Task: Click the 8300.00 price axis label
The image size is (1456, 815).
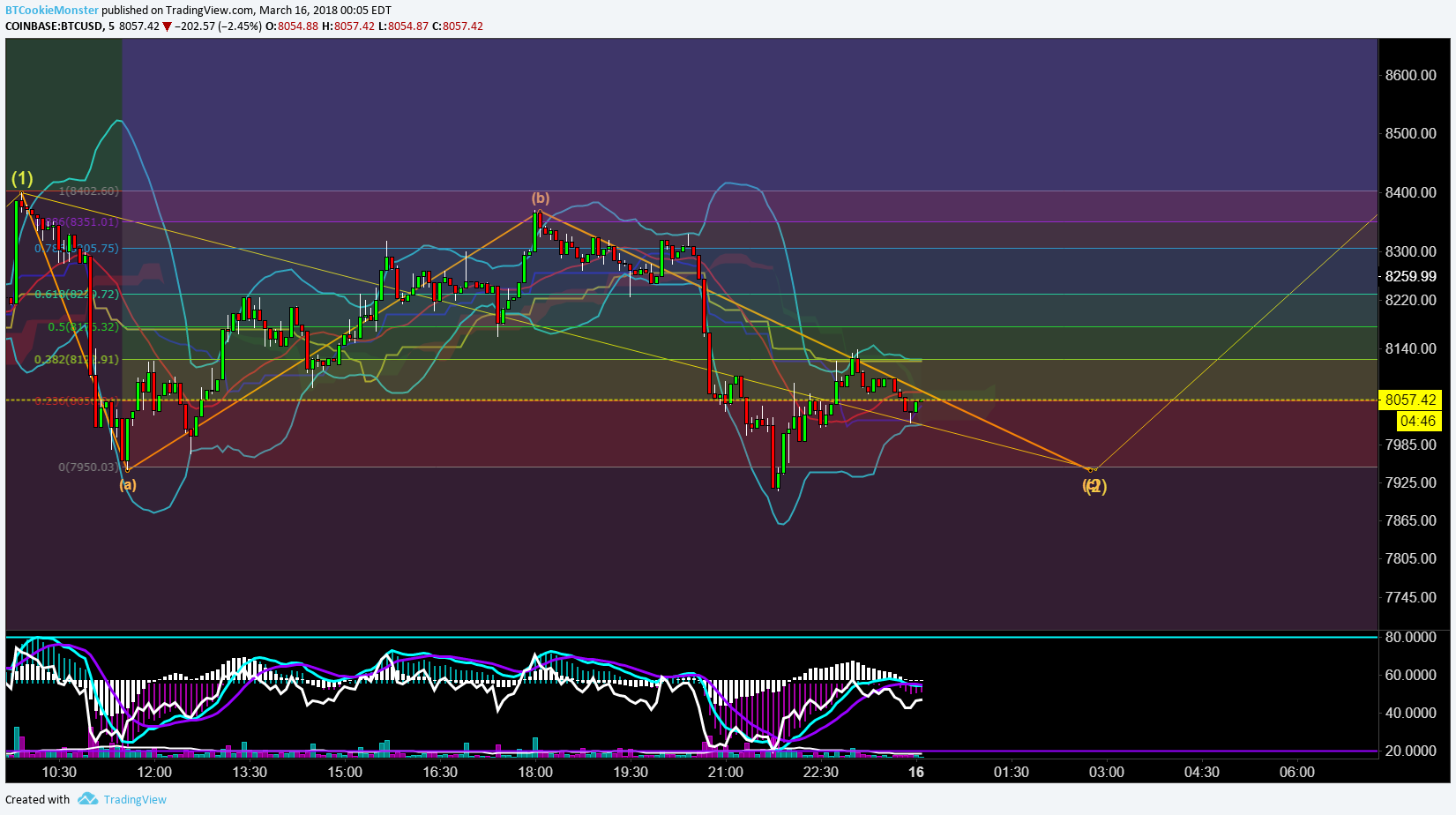Action: 1411,251
